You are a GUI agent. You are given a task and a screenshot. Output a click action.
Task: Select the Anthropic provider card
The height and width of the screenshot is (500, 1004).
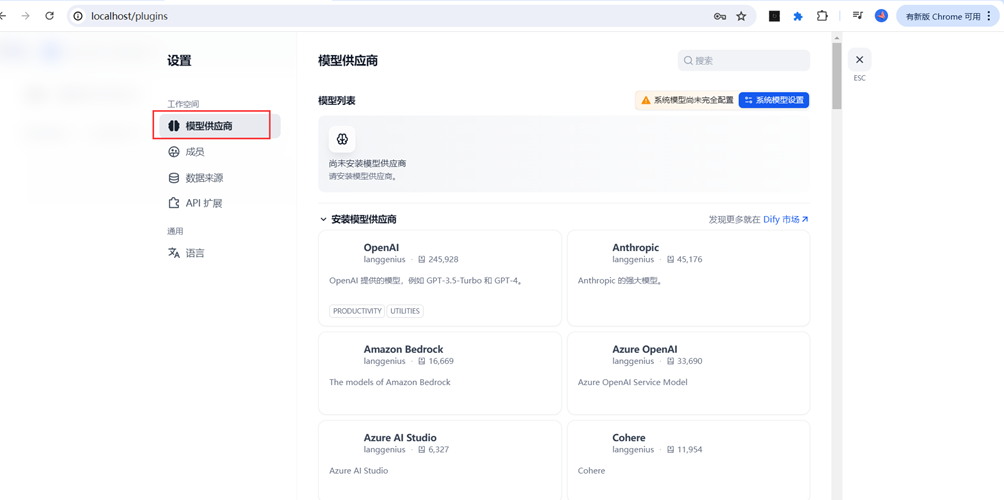pyautogui.click(x=688, y=278)
